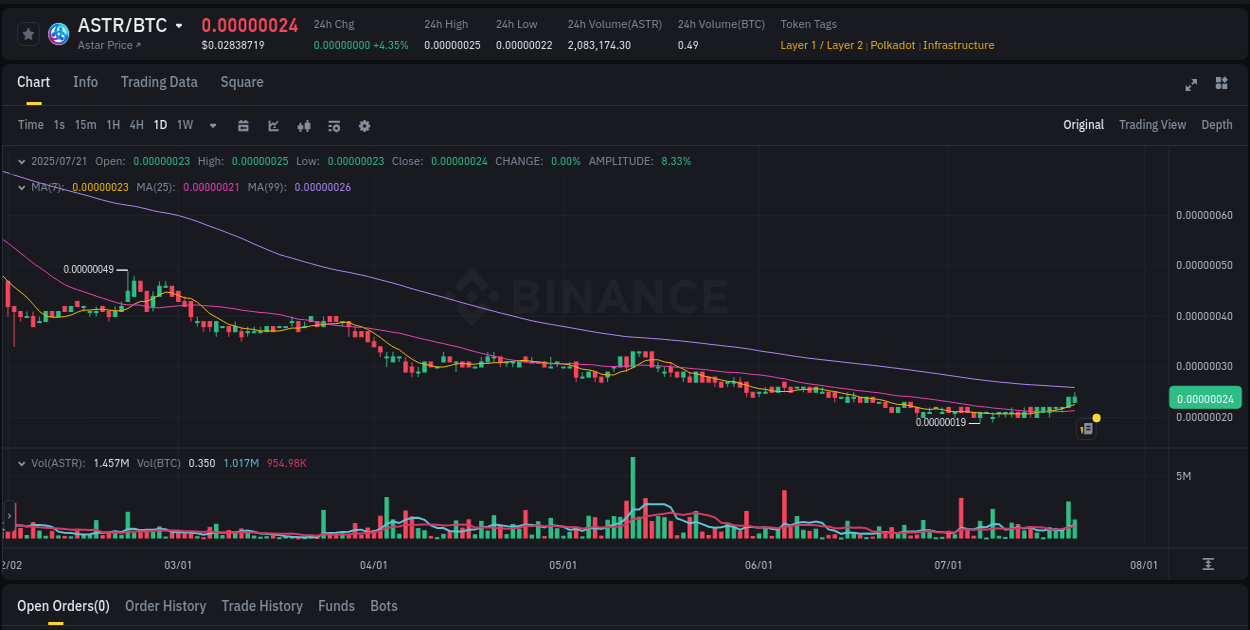Expand chart to fullscreen view
This screenshot has width=1250, height=630.
1190,85
